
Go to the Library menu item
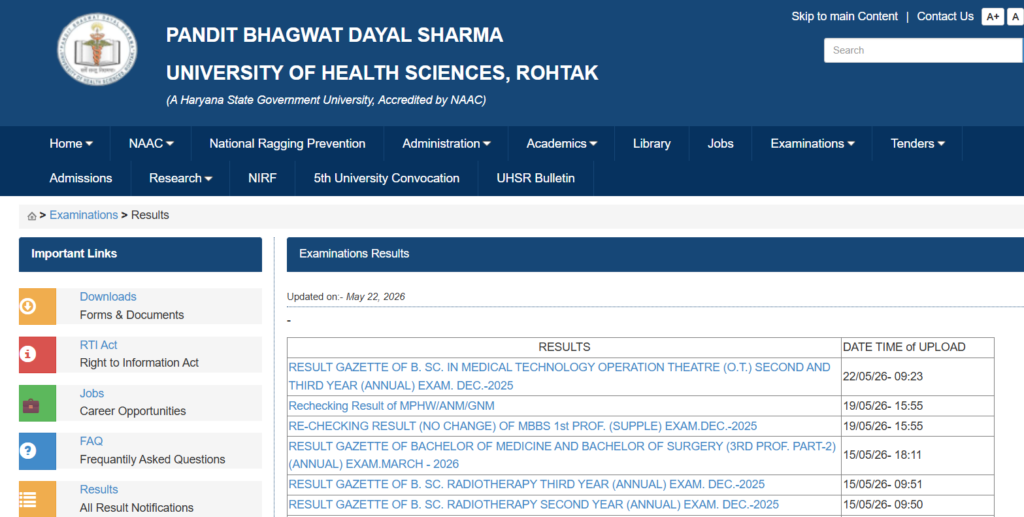652,144
